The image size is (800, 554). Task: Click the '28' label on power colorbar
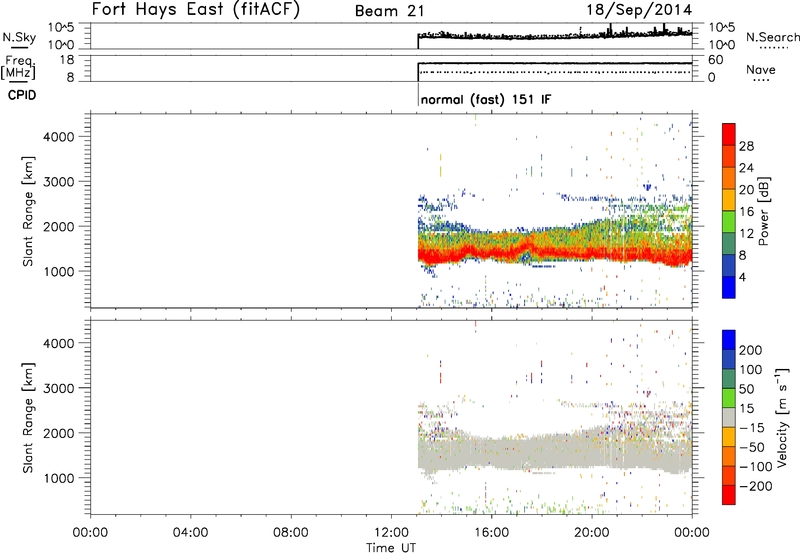[746, 146]
